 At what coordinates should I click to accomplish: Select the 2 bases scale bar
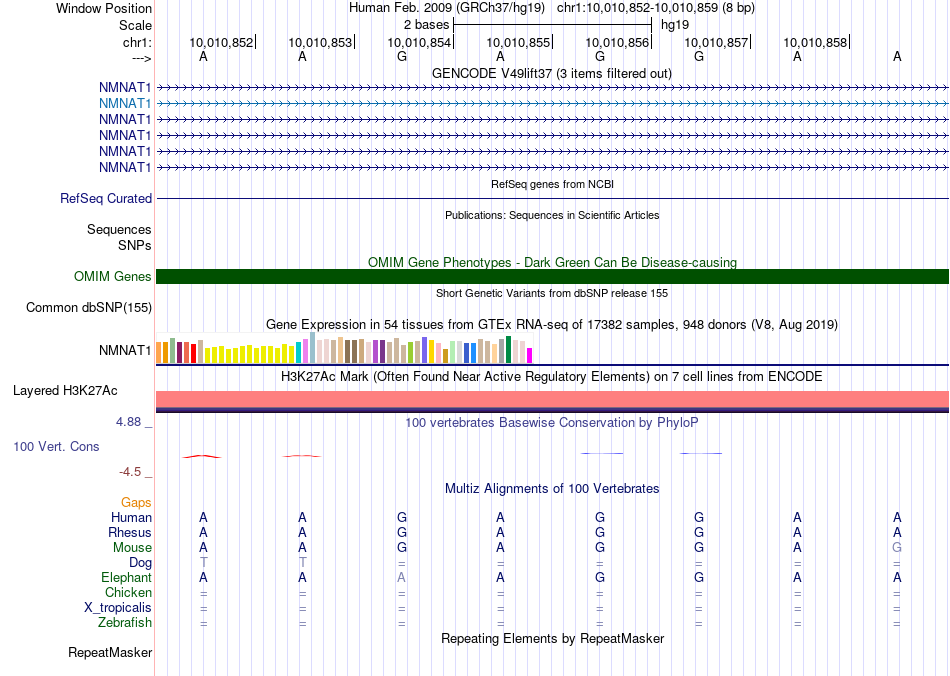point(552,25)
